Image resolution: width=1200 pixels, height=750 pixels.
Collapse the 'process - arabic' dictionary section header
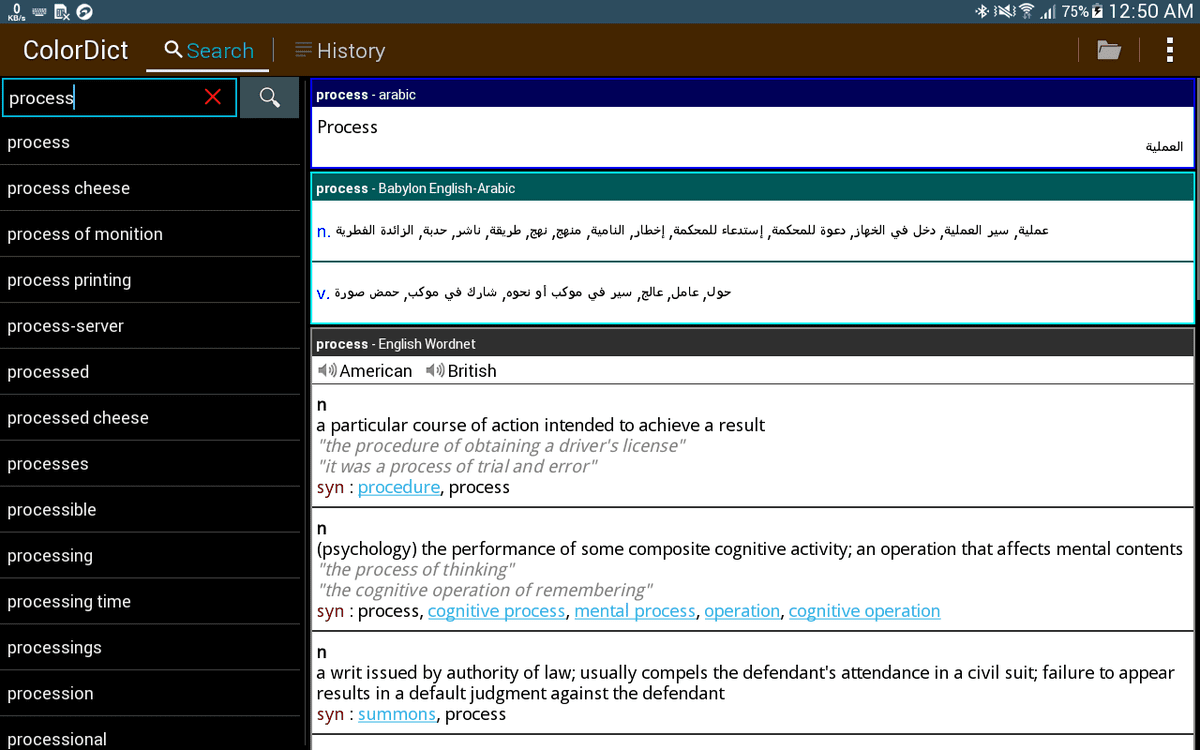(x=750, y=93)
